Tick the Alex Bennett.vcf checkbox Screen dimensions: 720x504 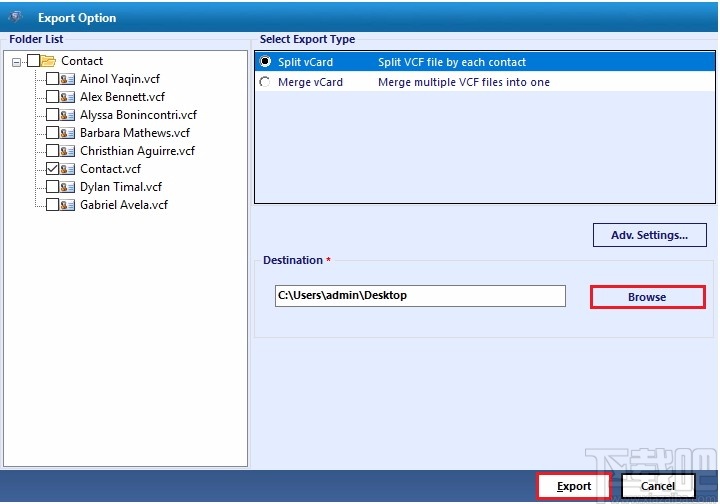click(52, 97)
